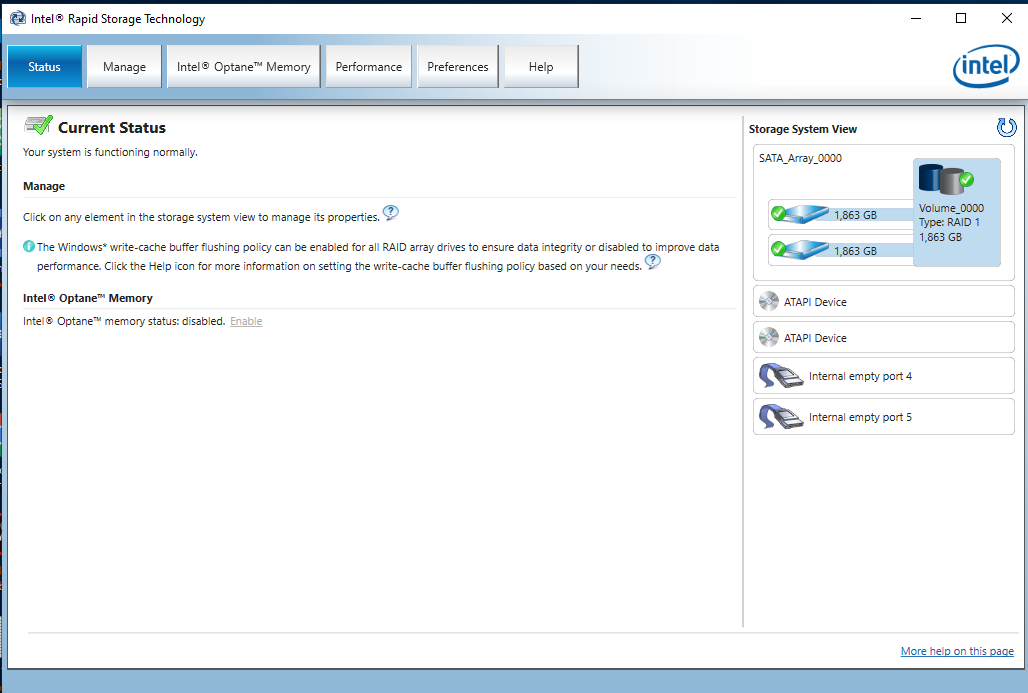Click the 'Storage System View' heading
1028x693 pixels.
[802, 129]
